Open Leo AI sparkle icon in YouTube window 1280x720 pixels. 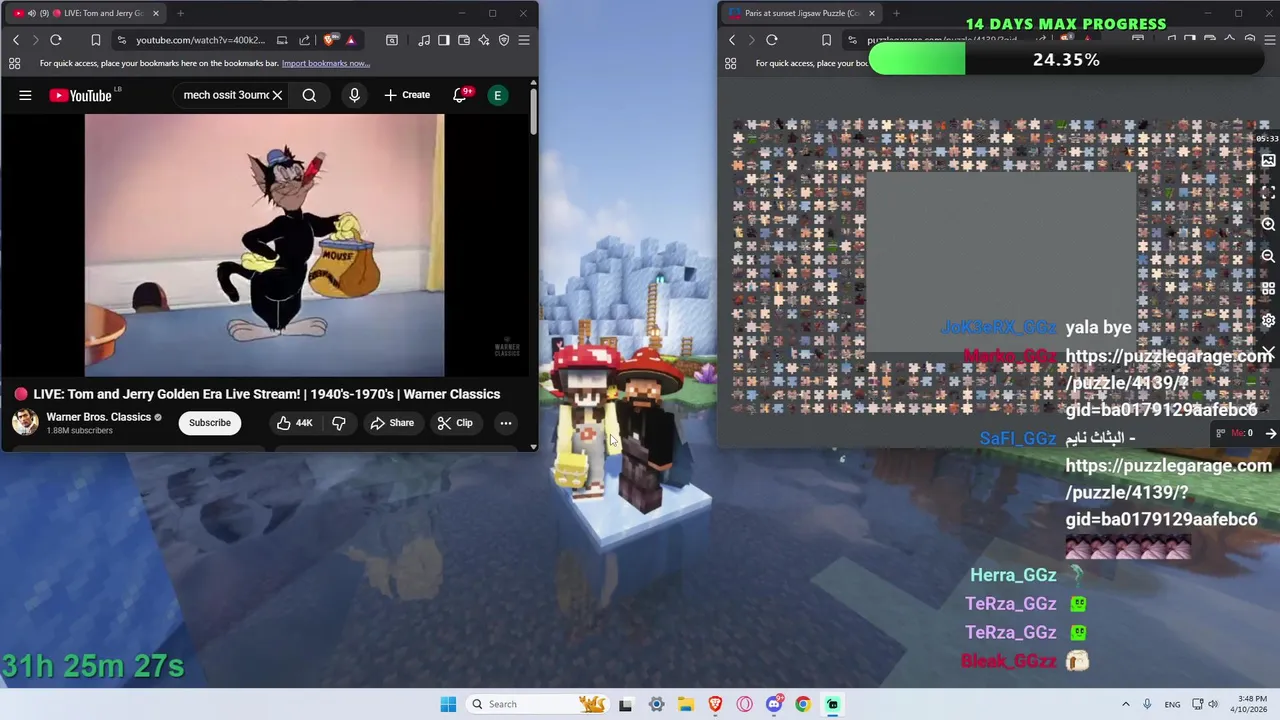pos(484,40)
